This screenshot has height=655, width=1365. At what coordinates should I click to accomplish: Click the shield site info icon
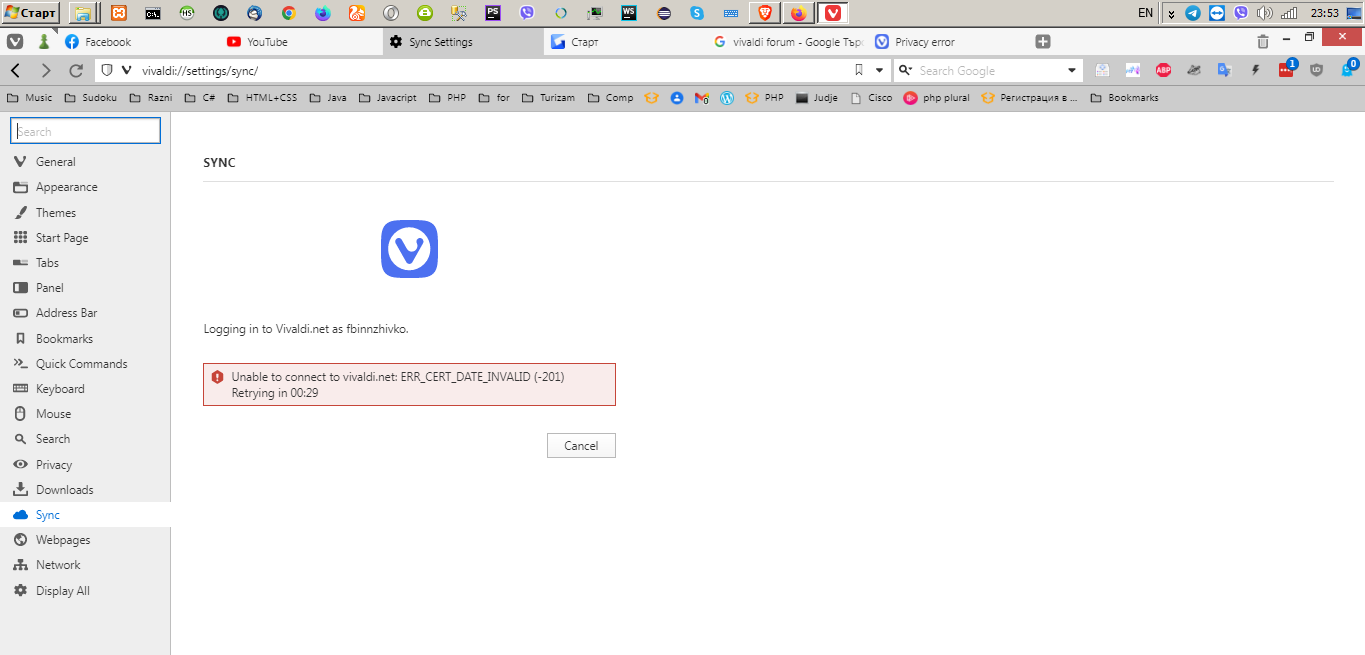point(107,70)
